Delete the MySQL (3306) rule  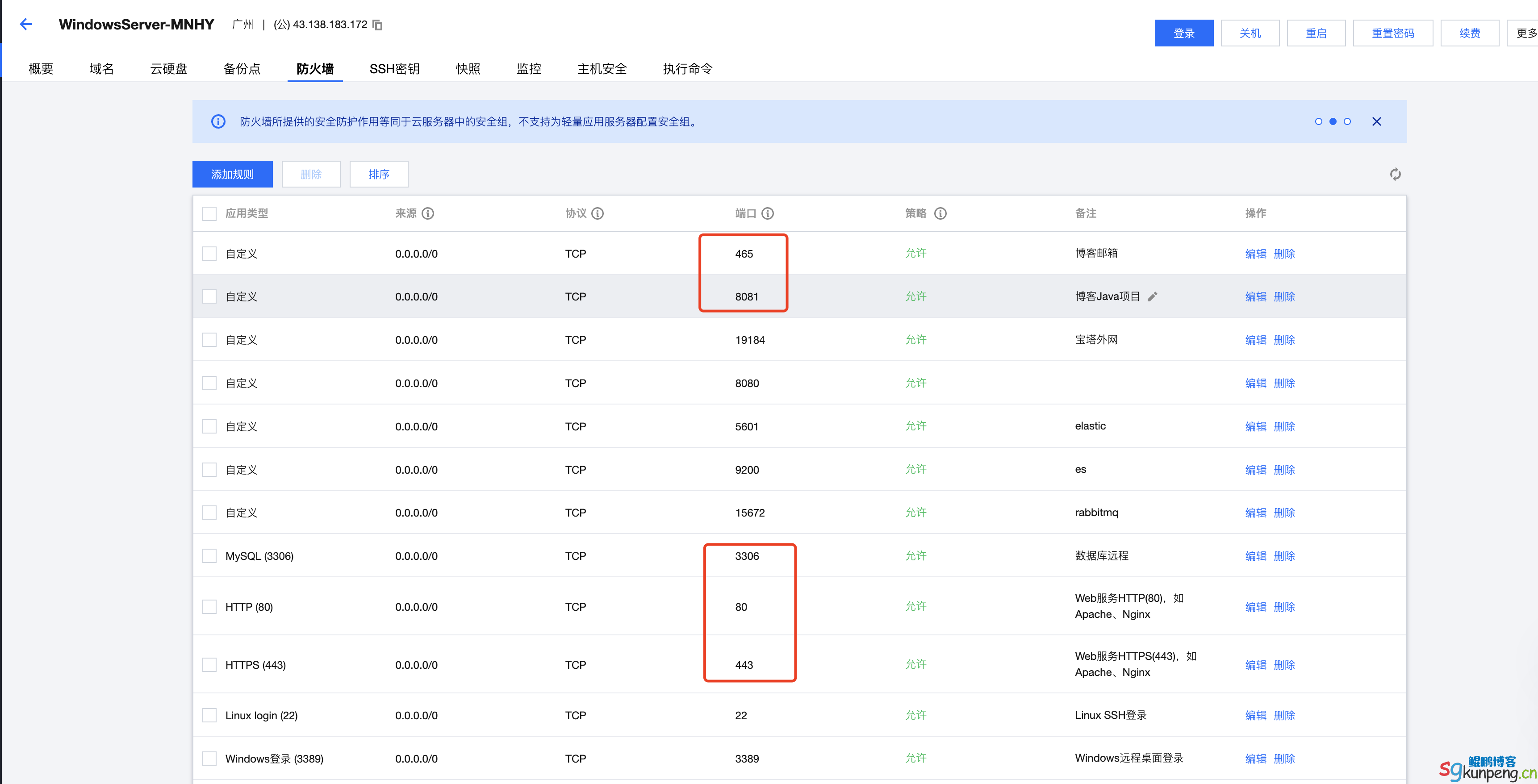coord(1284,556)
